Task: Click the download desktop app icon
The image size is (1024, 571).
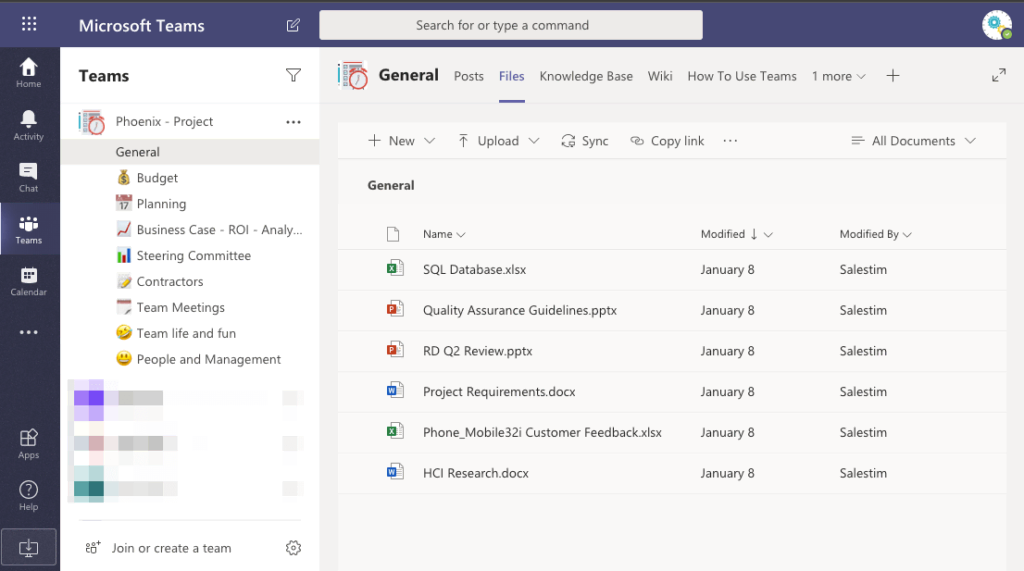Action: pos(29,547)
